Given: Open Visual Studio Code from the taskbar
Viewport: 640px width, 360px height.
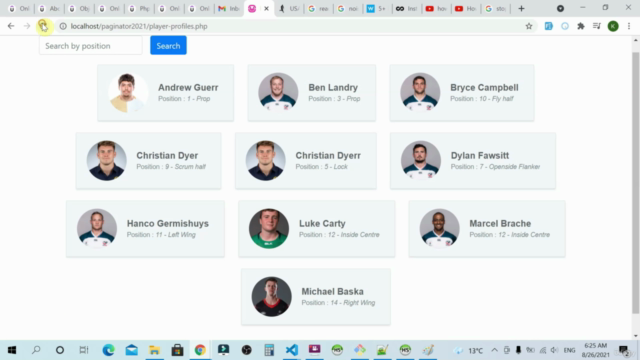Looking at the screenshot, I should [292, 350].
